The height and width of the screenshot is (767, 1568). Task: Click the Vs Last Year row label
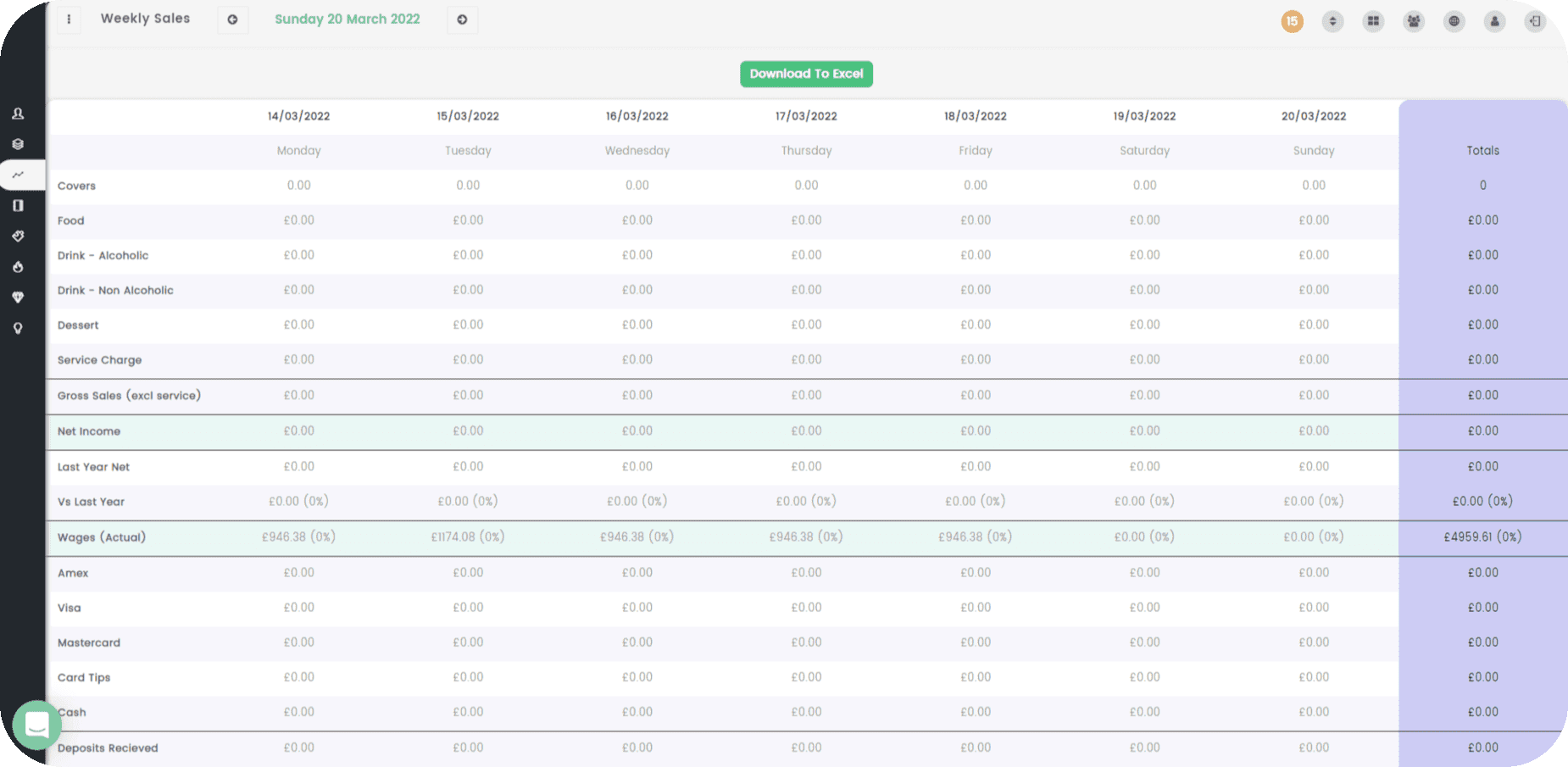coord(91,501)
